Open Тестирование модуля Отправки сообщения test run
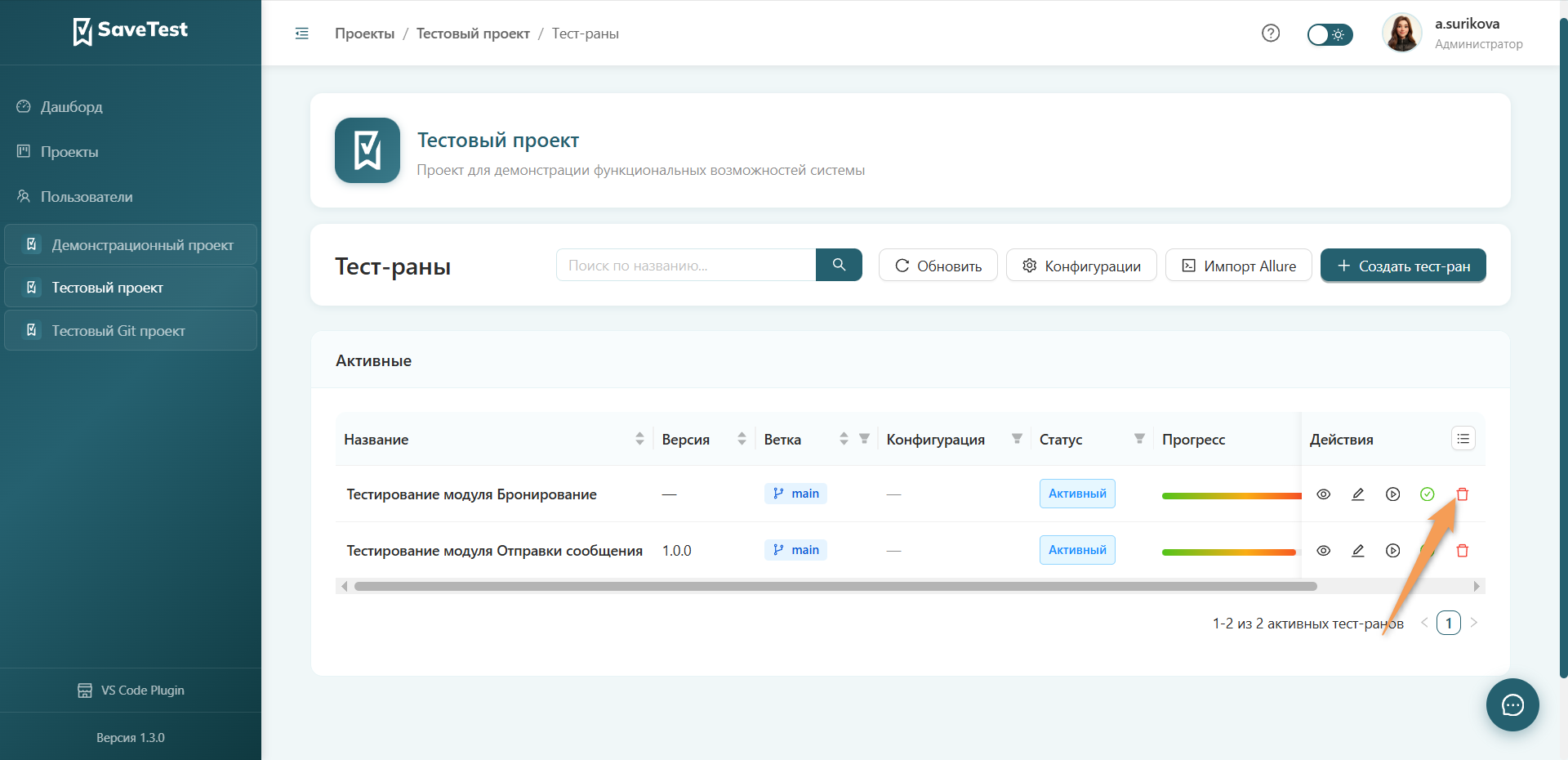This screenshot has height=760, width=1568. click(x=494, y=551)
